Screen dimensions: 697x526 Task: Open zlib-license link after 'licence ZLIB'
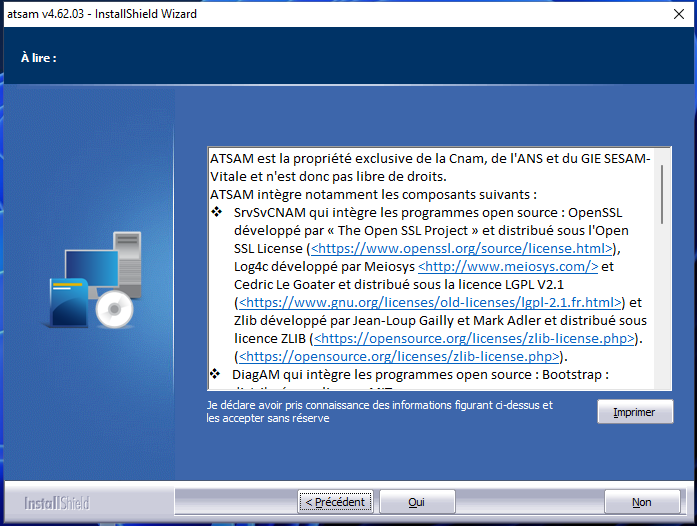pos(474,338)
